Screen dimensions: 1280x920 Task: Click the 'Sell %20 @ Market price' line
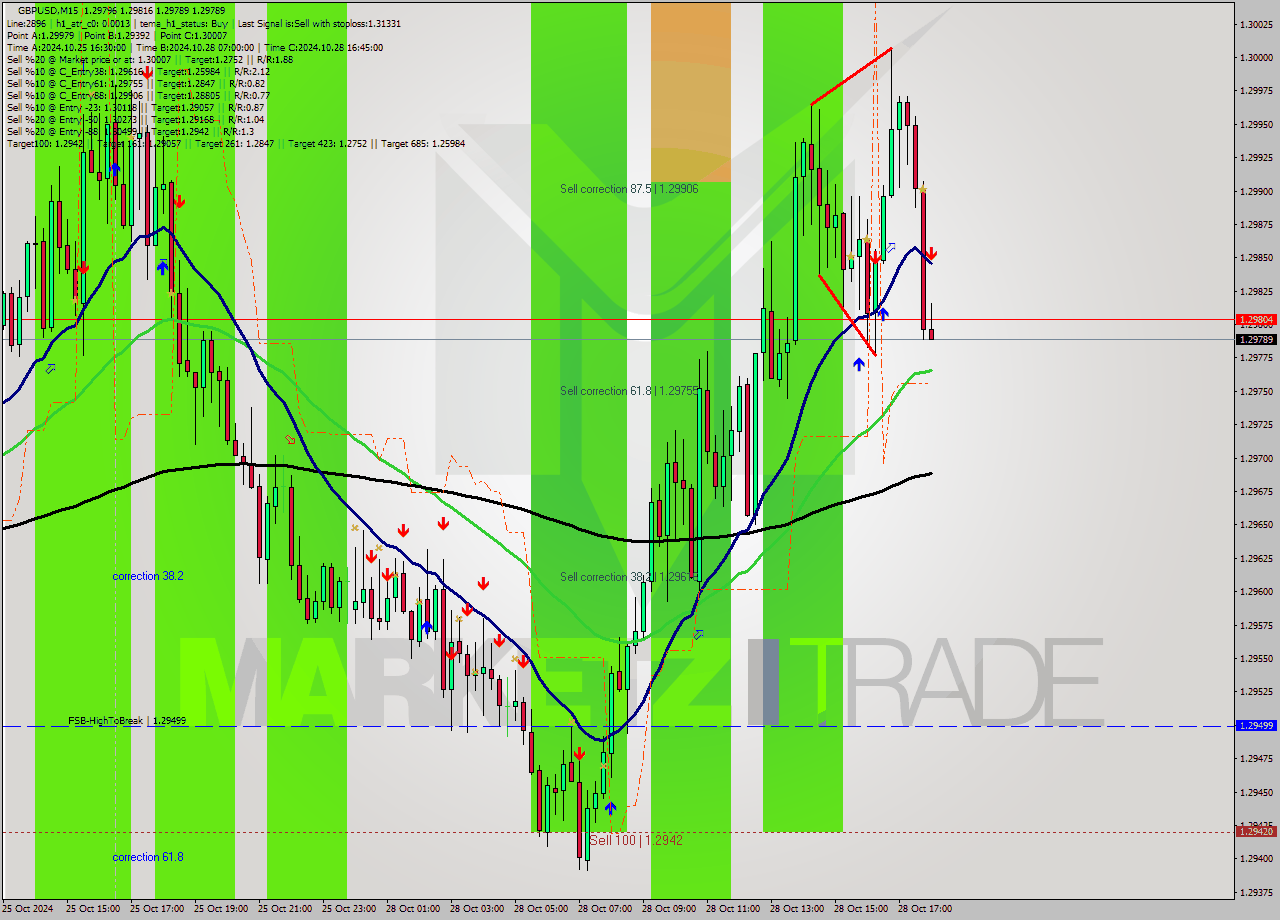coord(150,59)
